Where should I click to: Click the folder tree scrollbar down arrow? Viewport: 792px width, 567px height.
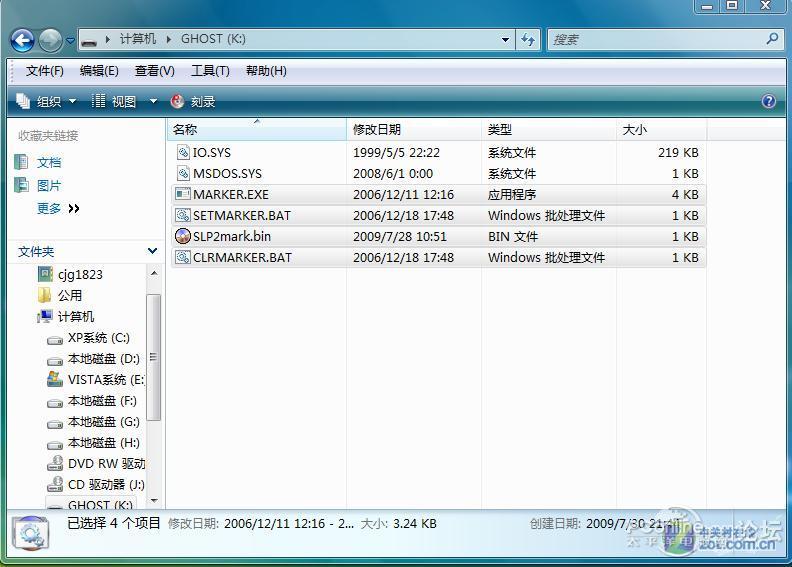coord(154,501)
